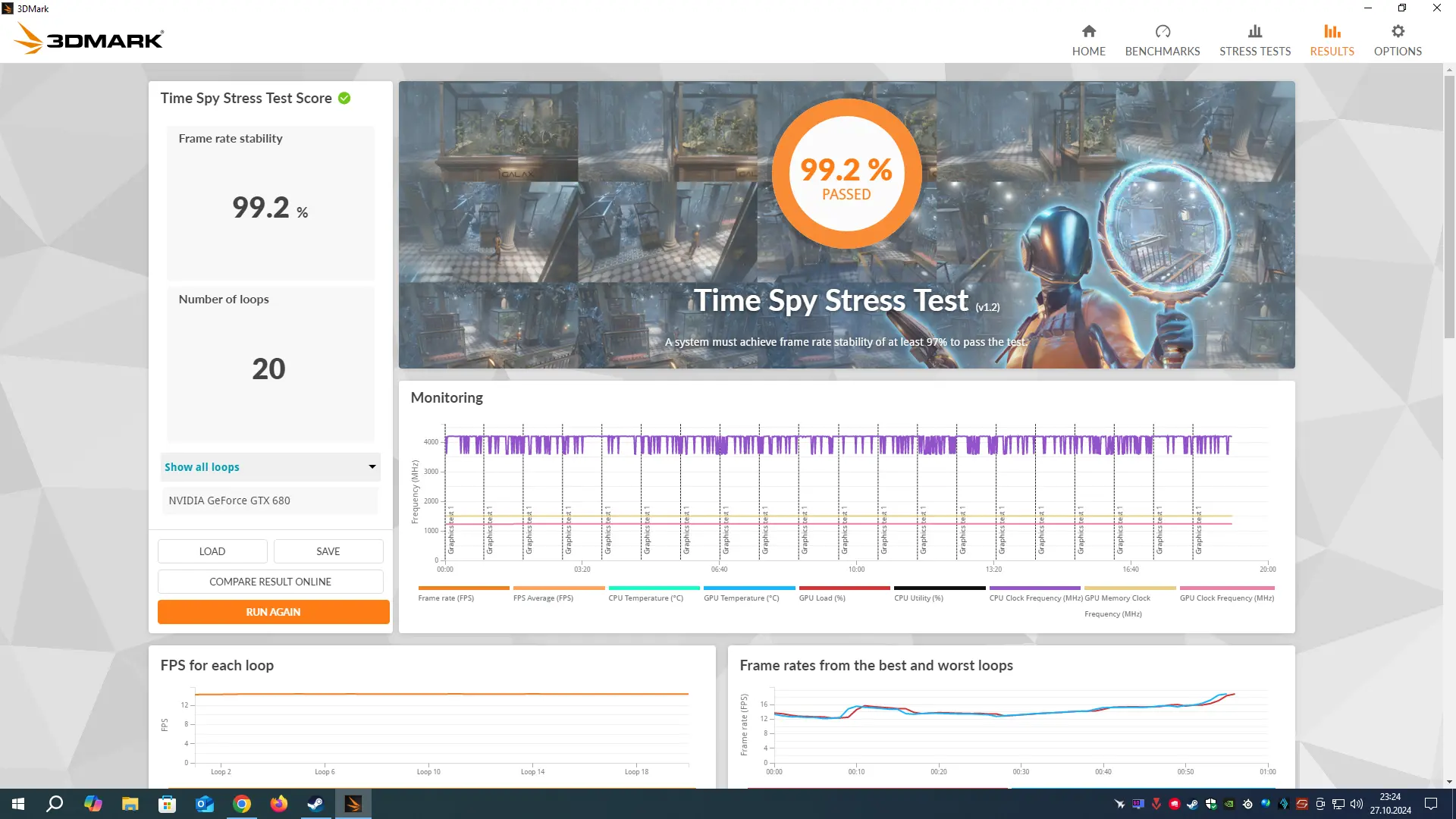Click the green valid-score checkmark icon
The width and height of the screenshot is (1456, 819).
pos(344,98)
